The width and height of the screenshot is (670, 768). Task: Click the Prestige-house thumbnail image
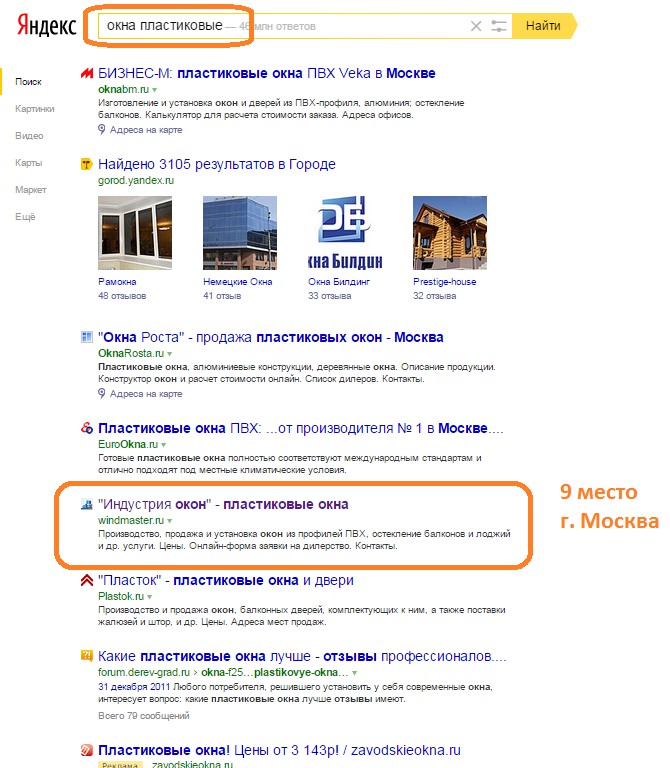[450, 233]
